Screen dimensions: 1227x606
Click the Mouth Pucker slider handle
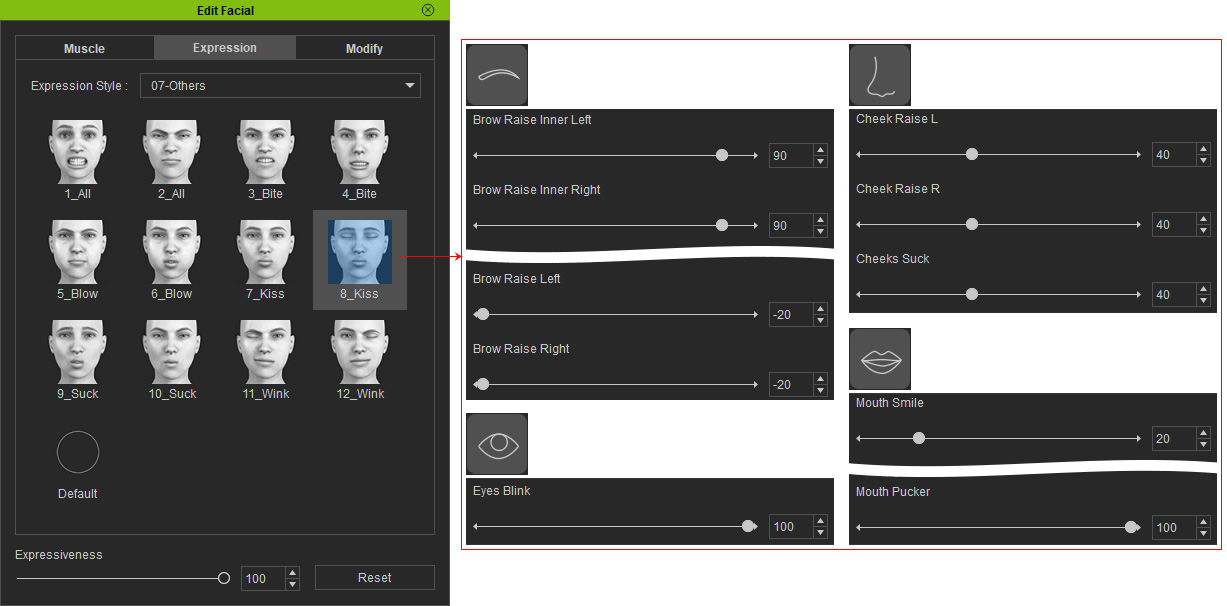point(1131,527)
